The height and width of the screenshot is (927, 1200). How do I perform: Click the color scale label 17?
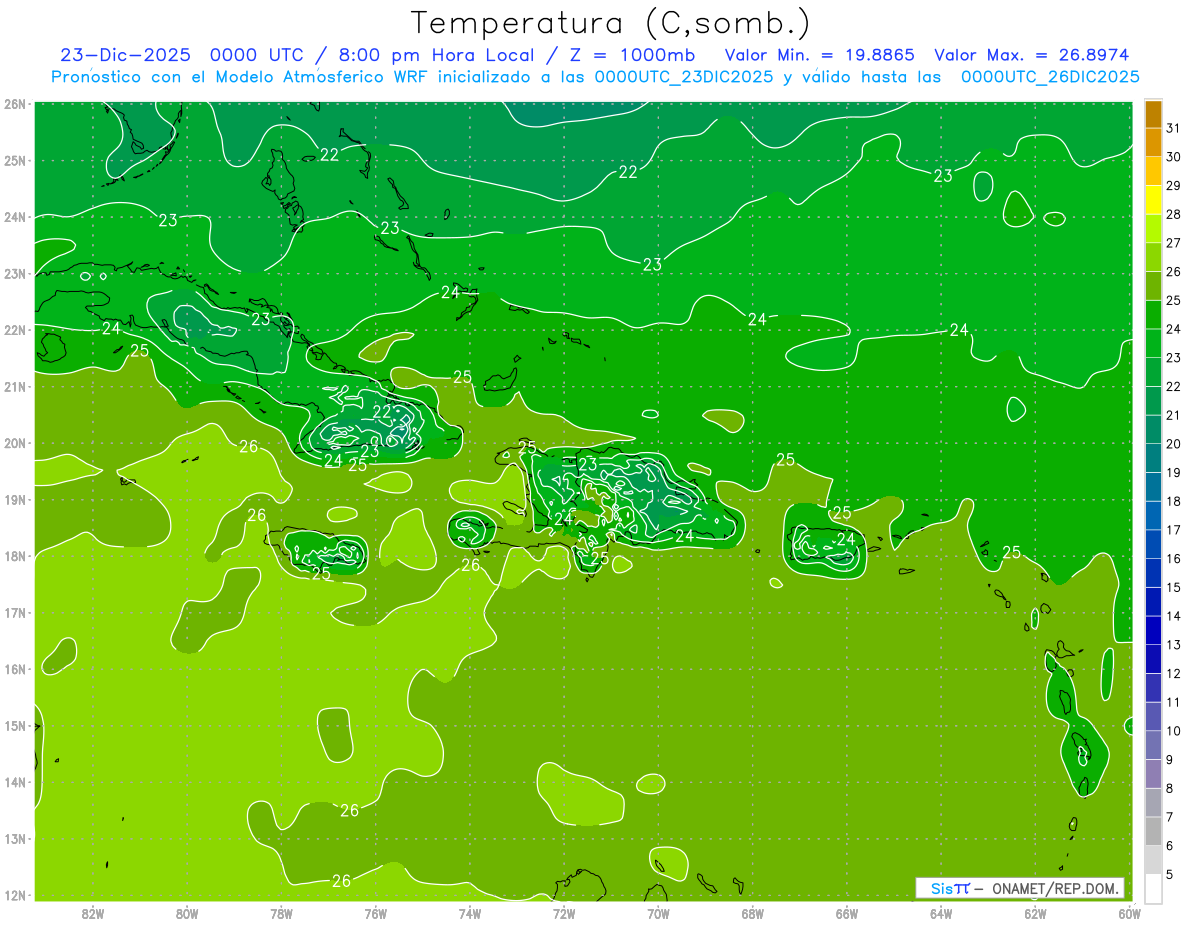click(1173, 529)
